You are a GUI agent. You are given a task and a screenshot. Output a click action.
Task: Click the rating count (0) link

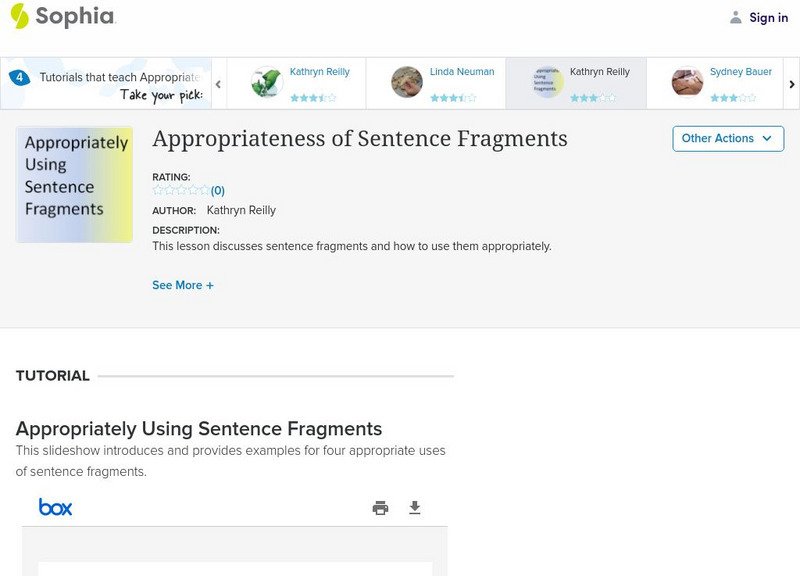point(218,190)
